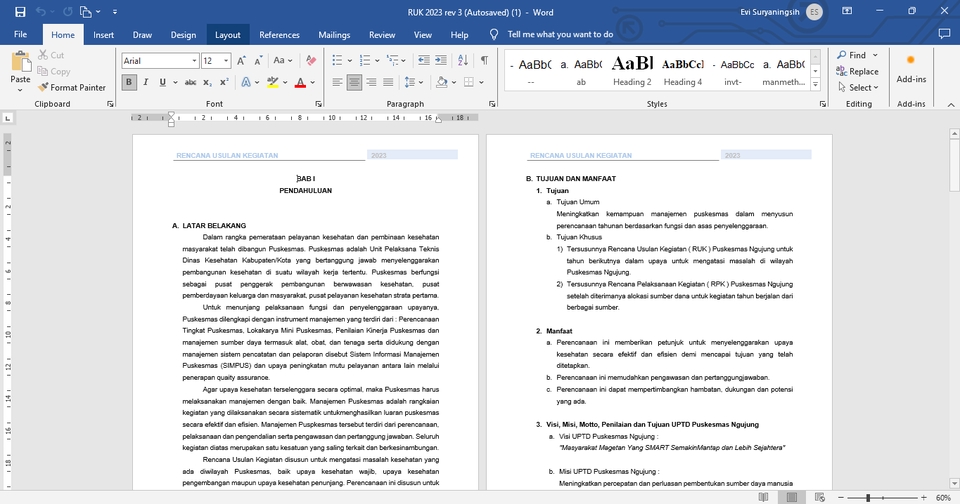Justify the paragraph text
The image size is (960, 504).
388,82
